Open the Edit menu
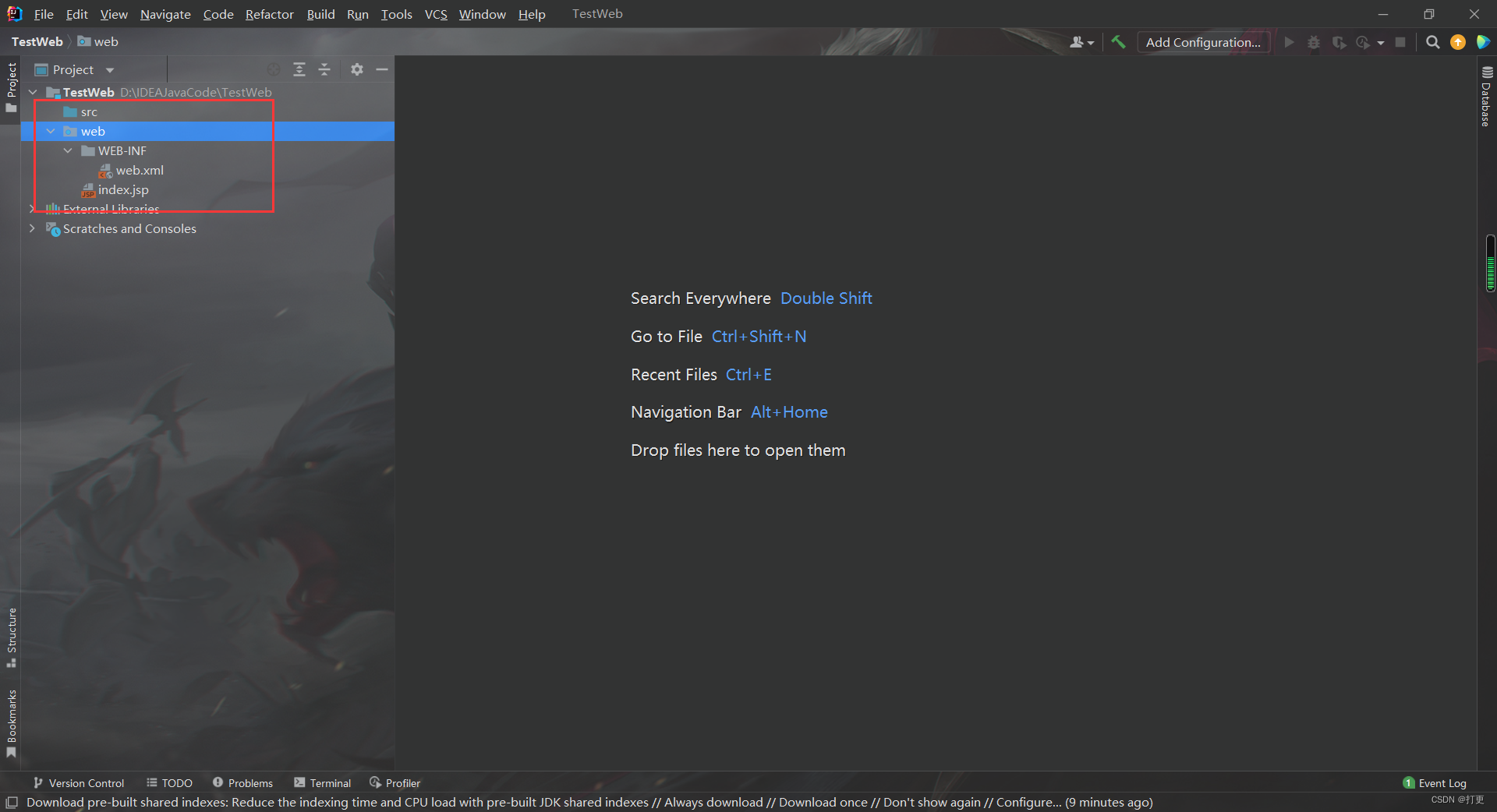Image resolution: width=1497 pixels, height=812 pixels. click(x=76, y=14)
